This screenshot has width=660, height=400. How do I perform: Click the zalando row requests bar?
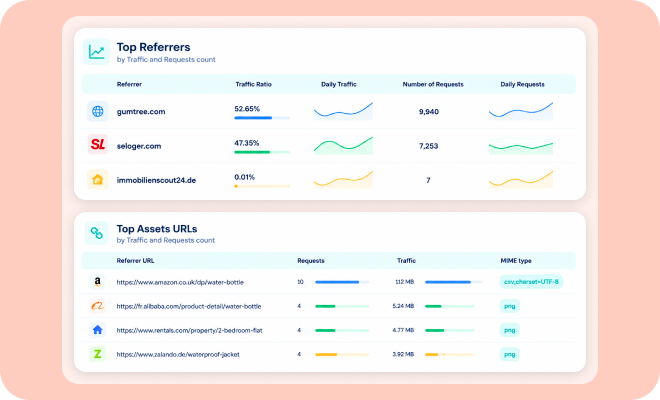pos(342,355)
